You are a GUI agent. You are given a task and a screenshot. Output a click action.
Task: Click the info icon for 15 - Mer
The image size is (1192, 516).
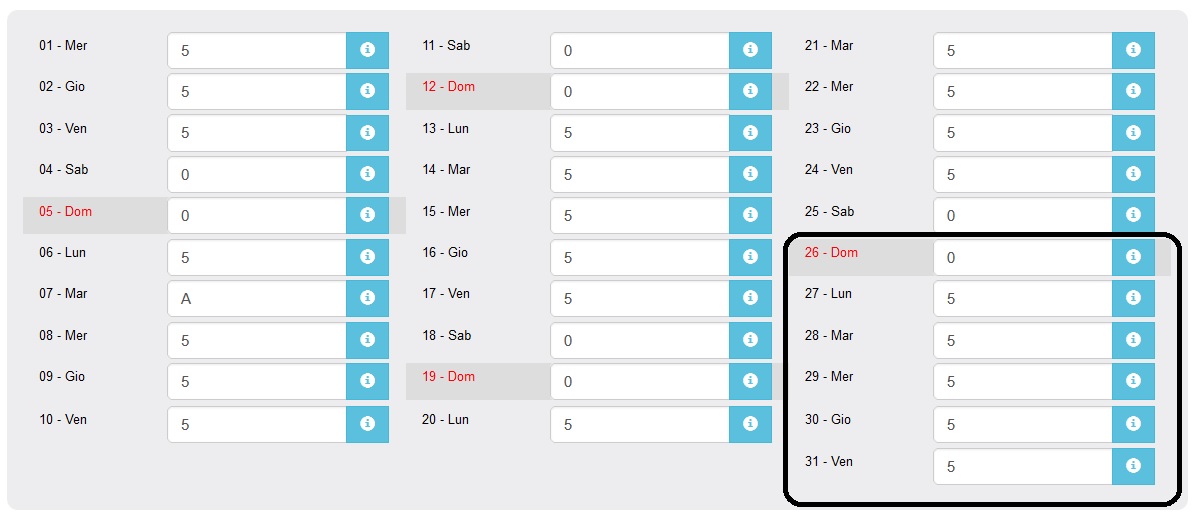coord(750,215)
